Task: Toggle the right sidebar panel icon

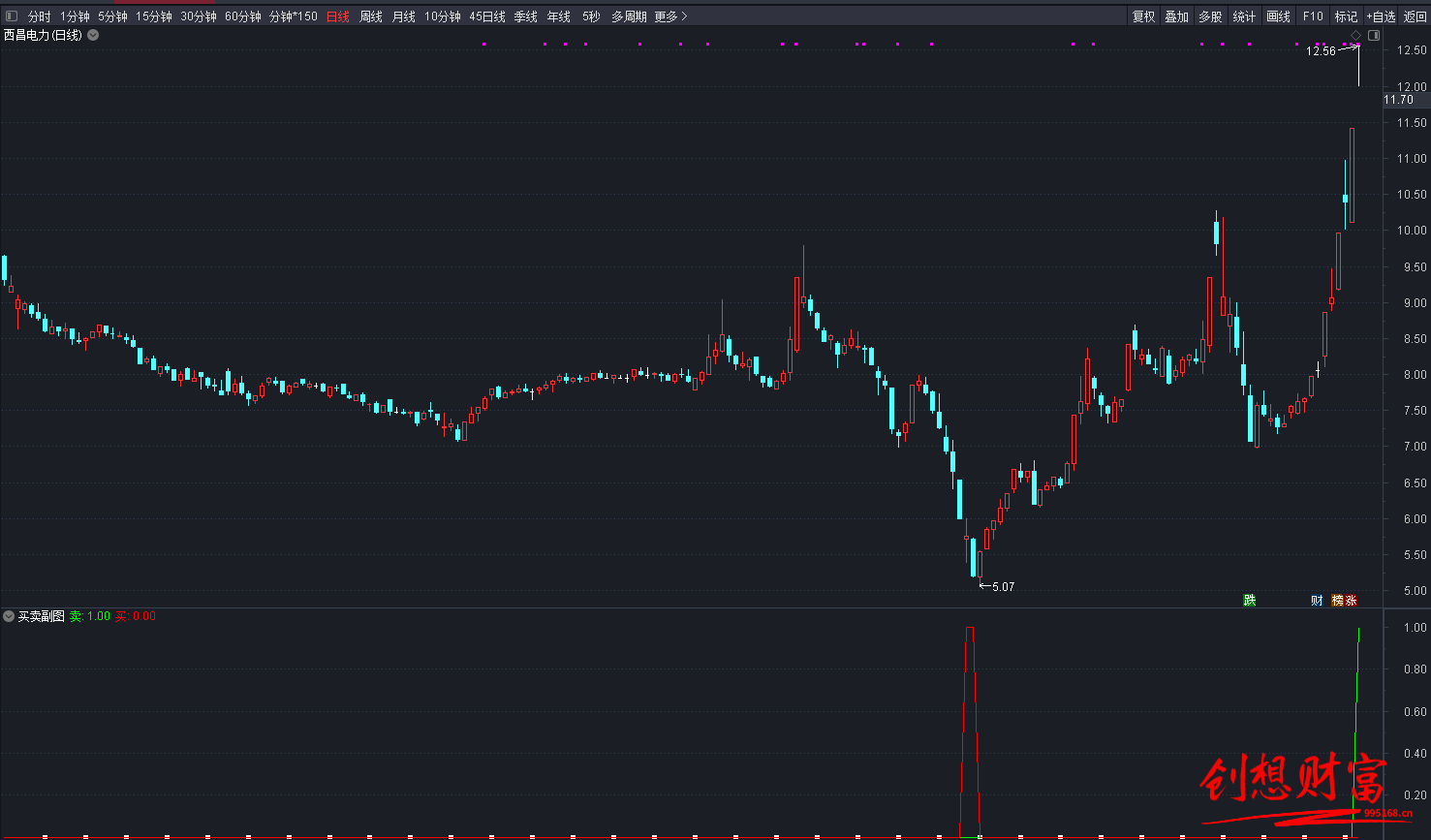Action: click(x=1374, y=35)
